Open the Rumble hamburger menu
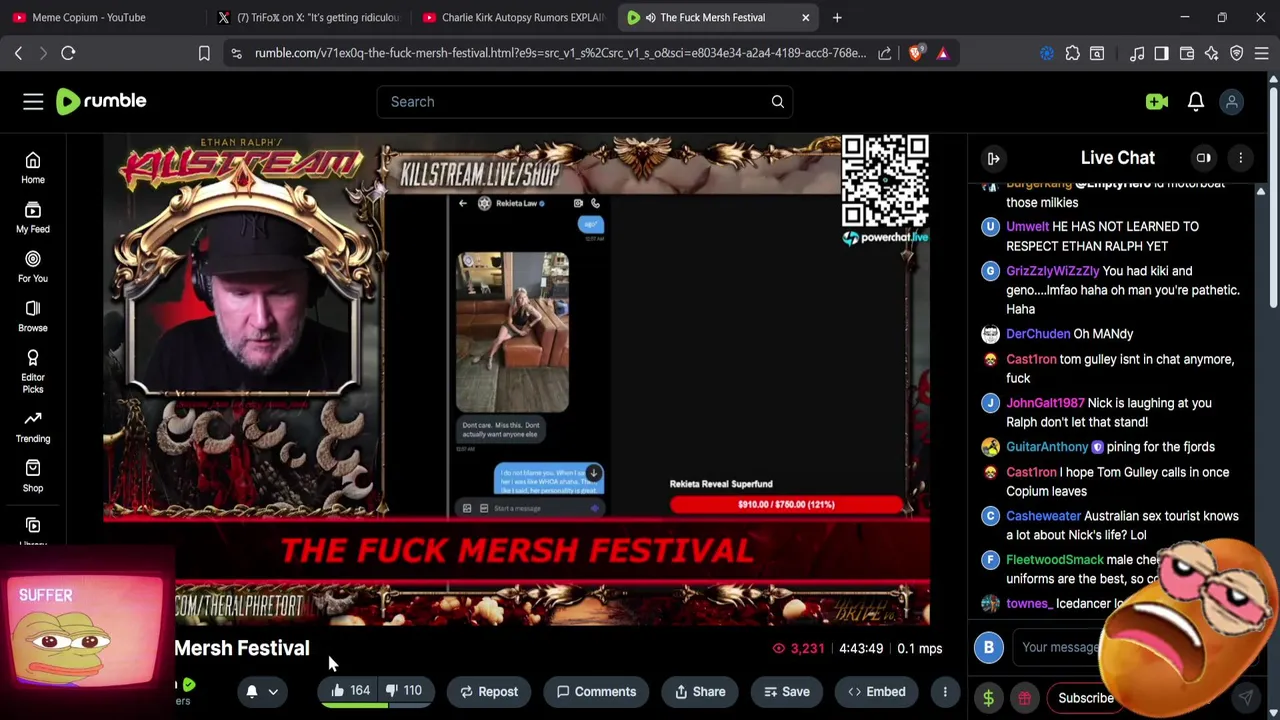The height and width of the screenshot is (720, 1280). pos(33,101)
